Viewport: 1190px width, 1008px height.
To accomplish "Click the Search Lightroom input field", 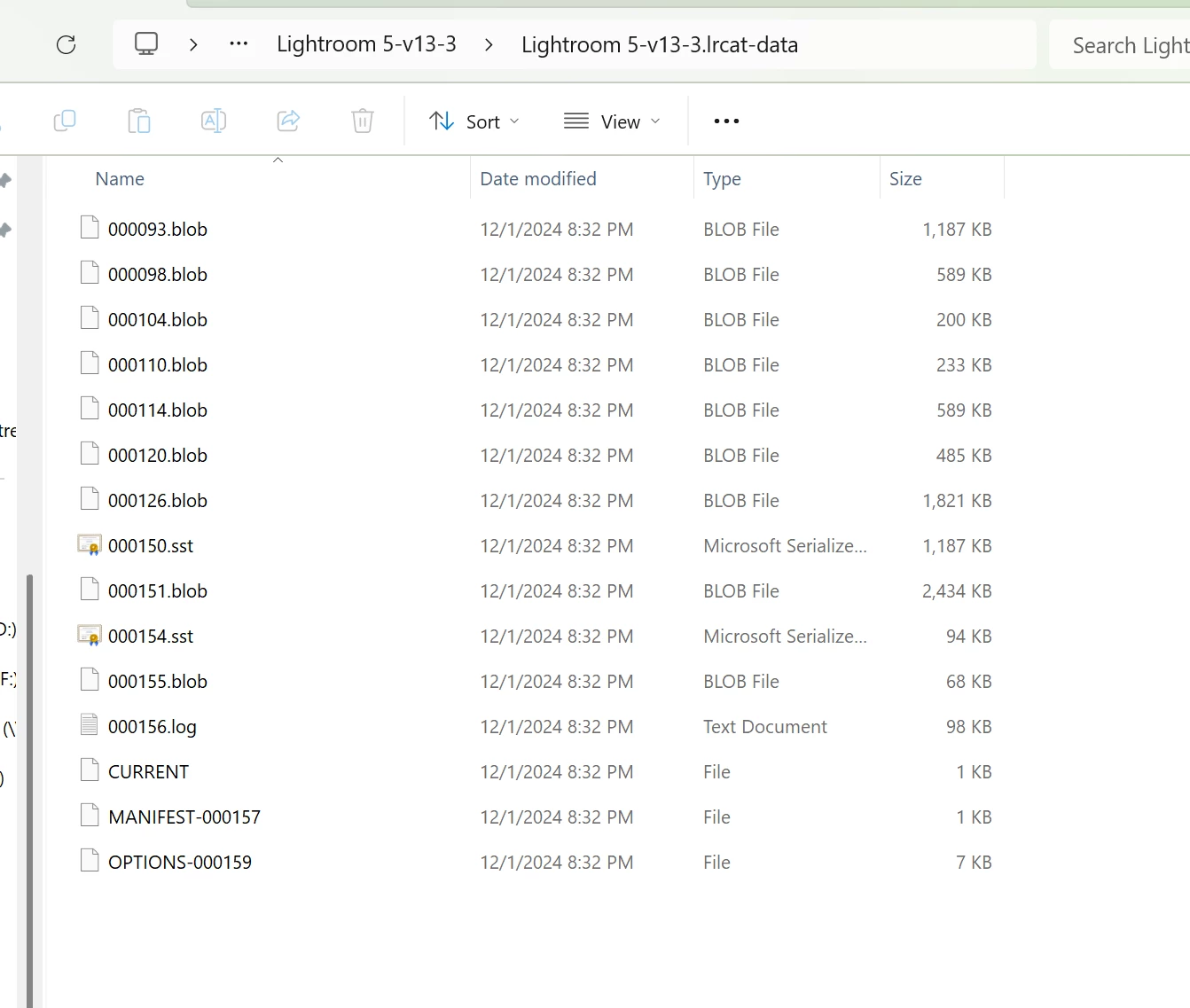I will (1120, 45).
